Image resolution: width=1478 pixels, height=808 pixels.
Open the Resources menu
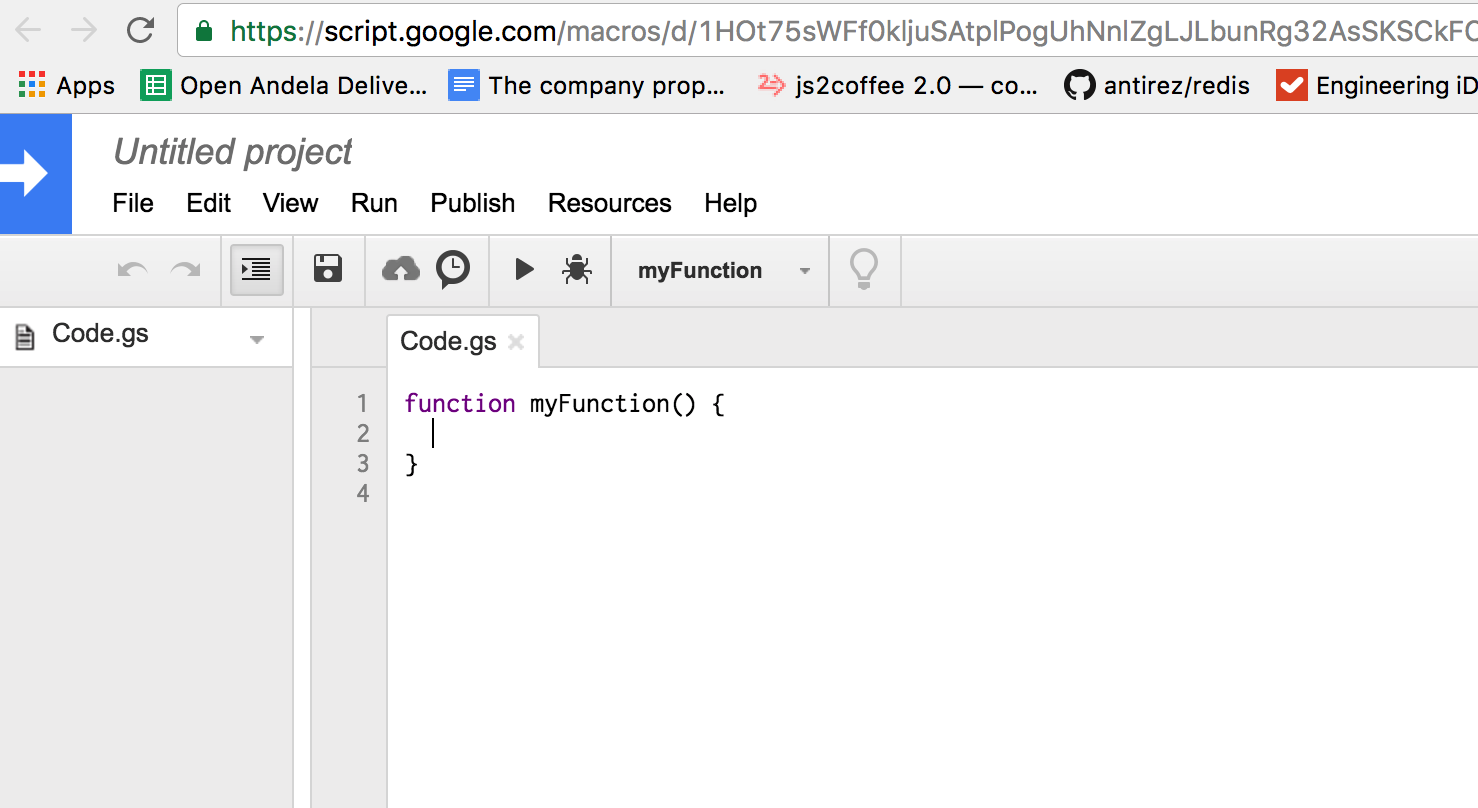click(609, 203)
